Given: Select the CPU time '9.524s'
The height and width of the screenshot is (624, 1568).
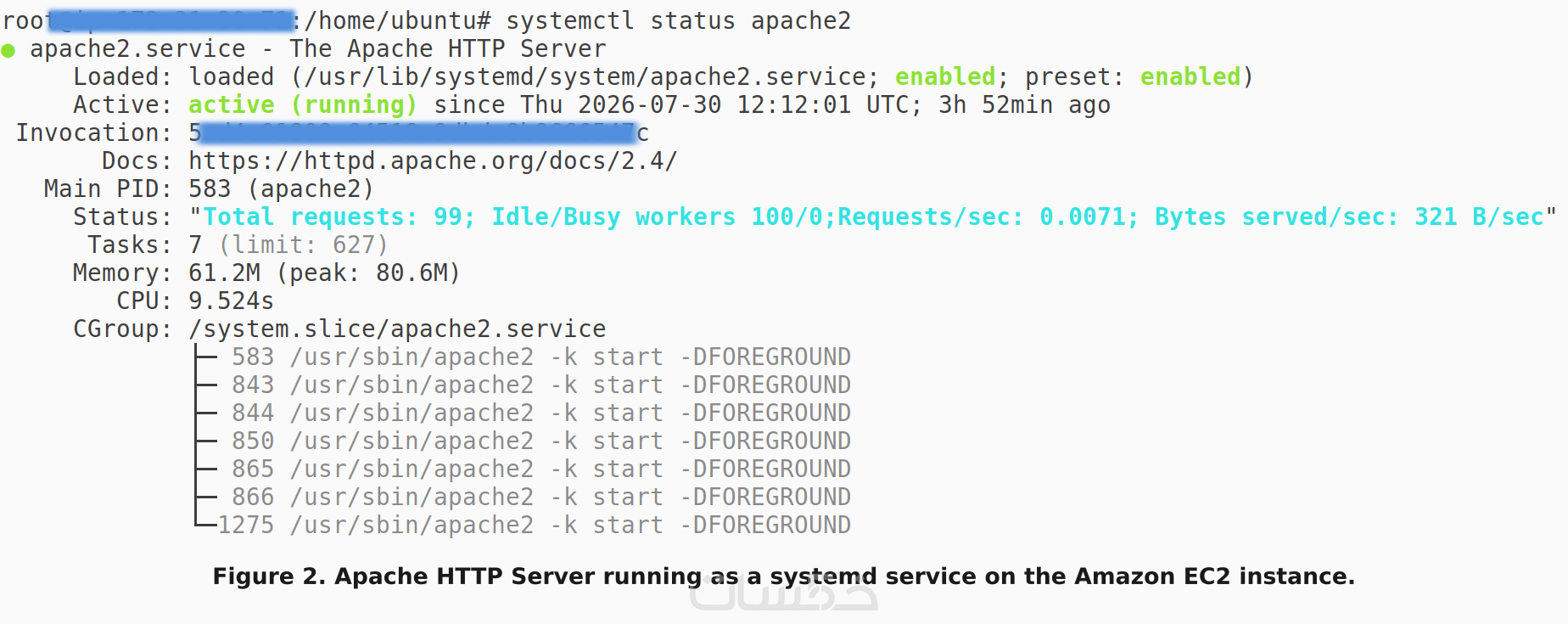Looking at the screenshot, I should (231, 301).
